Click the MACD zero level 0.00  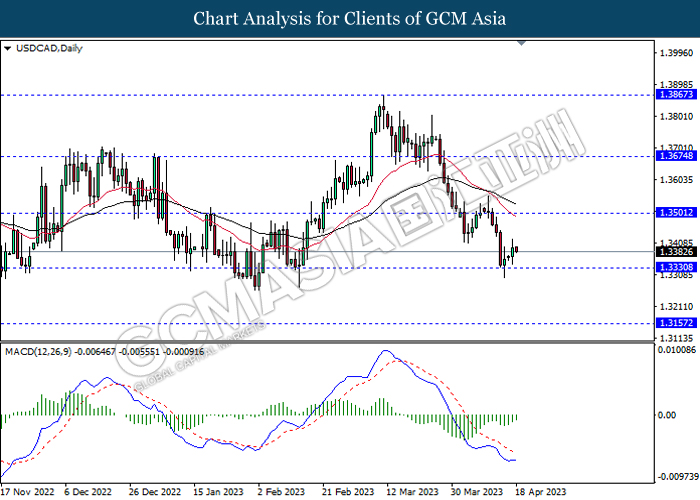pos(667,415)
